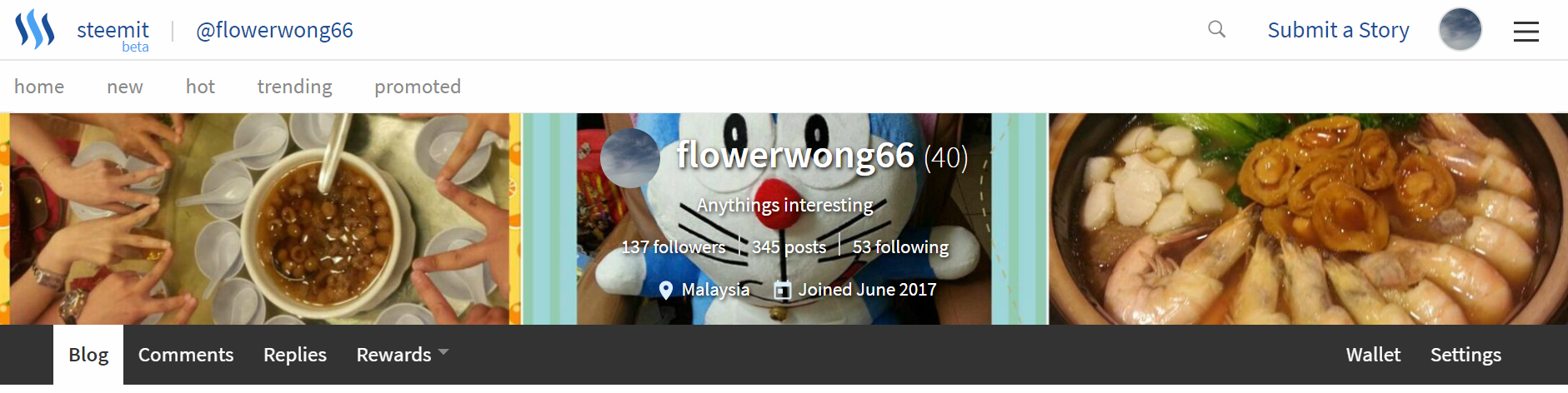View the 137 followers list
This screenshot has width=1568, height=393.
[674, 247]
